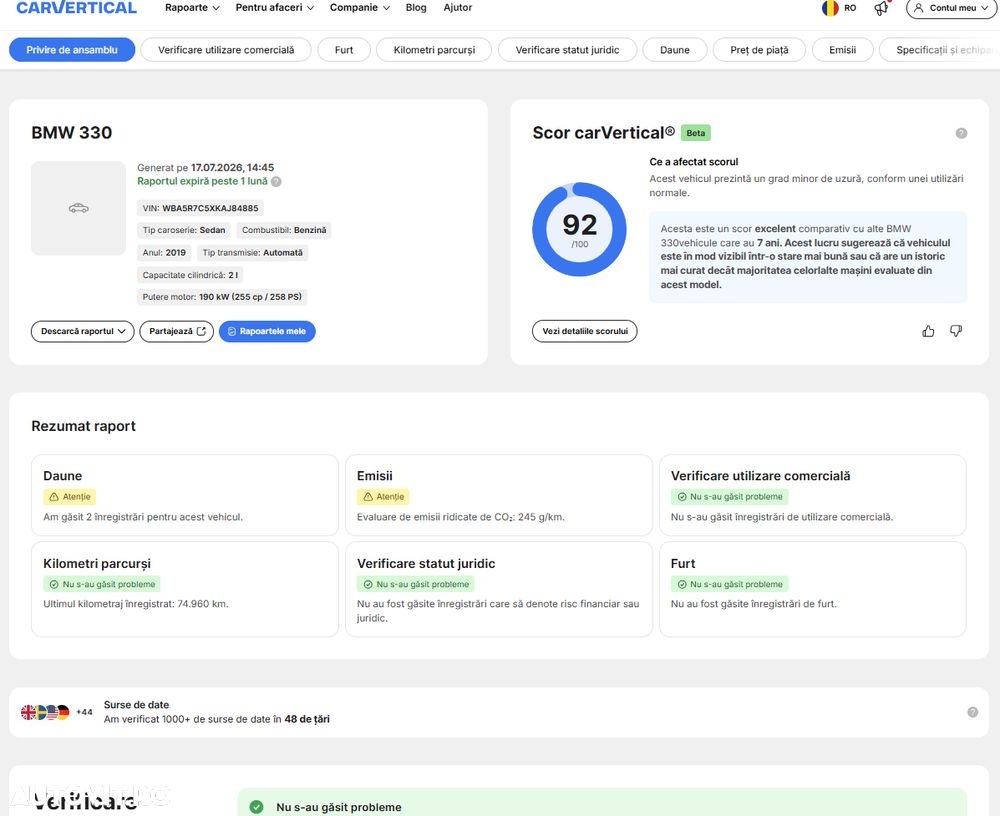This screenshot has width=1000, height=816.
Task: Click the Beta badge
Action: 696,133
